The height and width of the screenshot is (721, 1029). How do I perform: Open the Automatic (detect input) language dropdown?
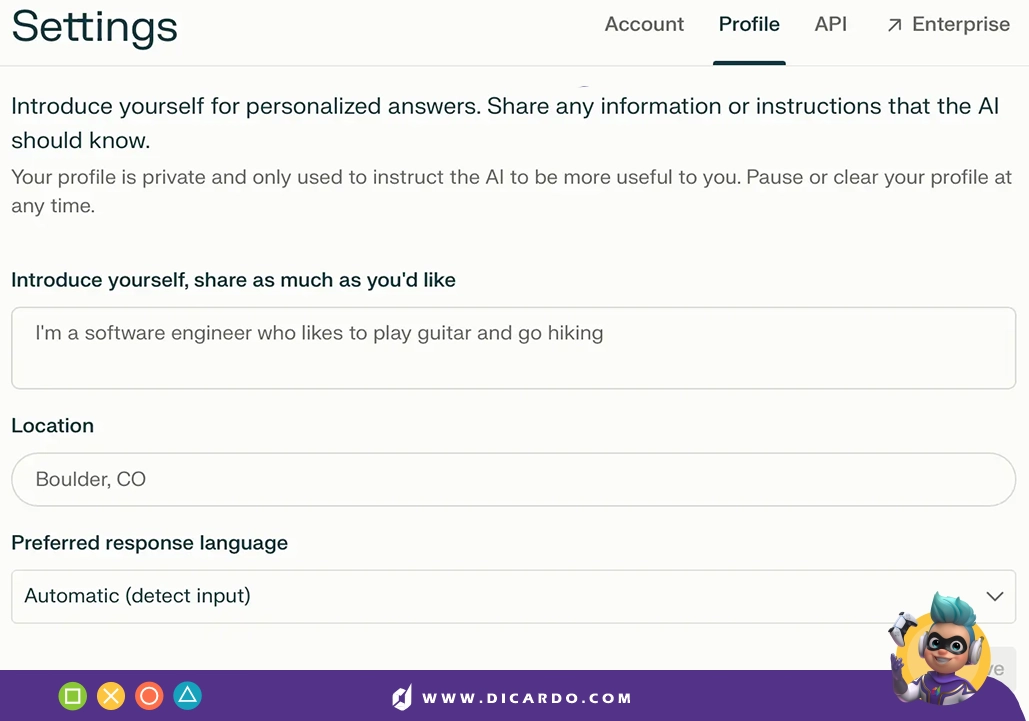pos(513,596)
